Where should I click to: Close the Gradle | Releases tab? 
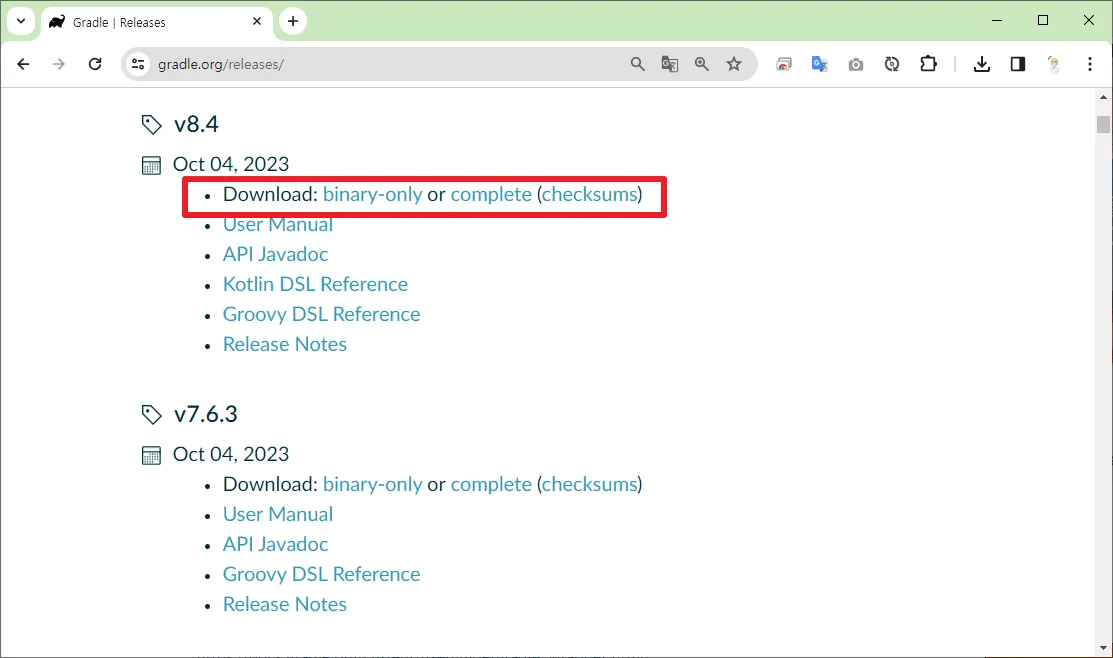(257, 21)
